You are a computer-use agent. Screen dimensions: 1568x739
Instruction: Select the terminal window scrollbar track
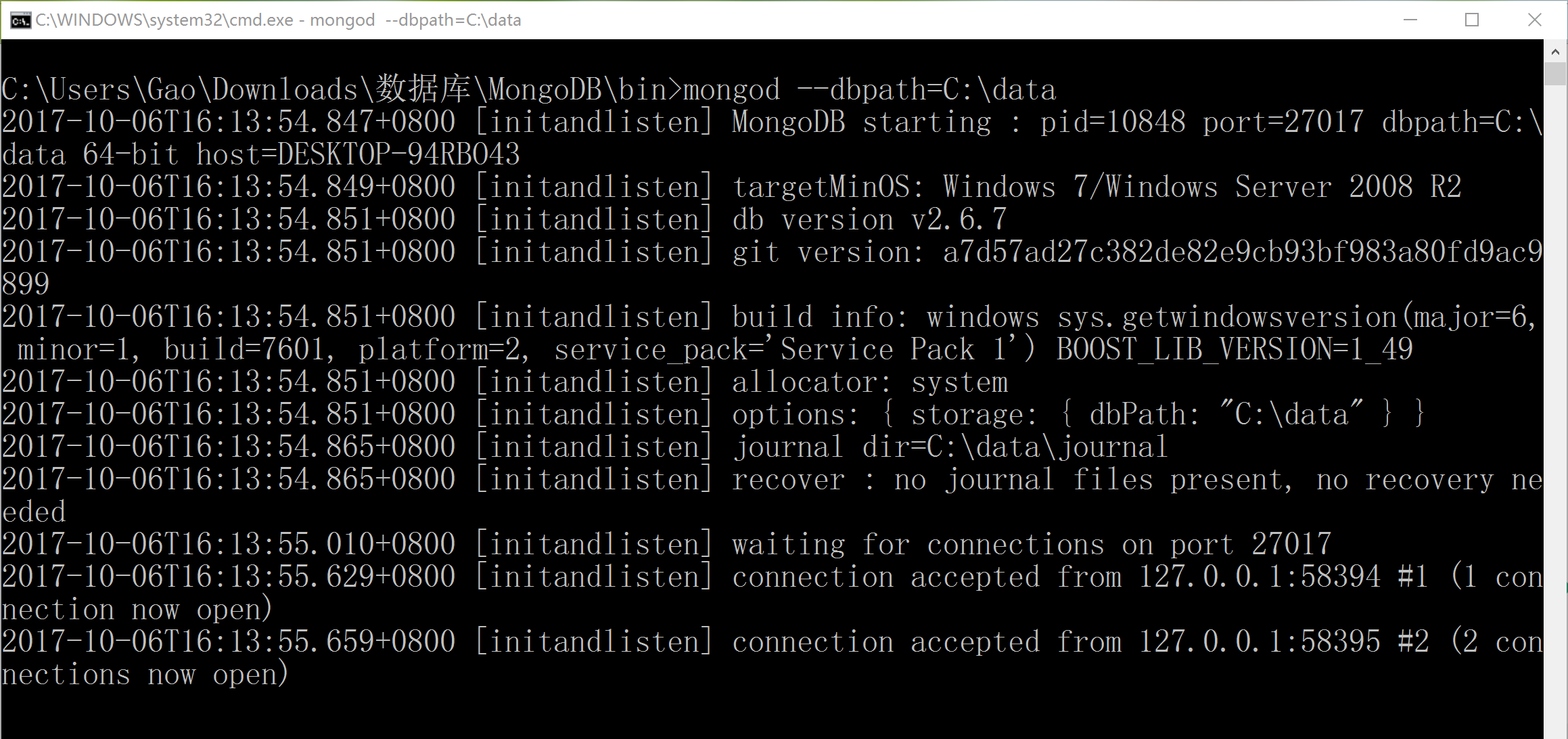pos(1558,400)
